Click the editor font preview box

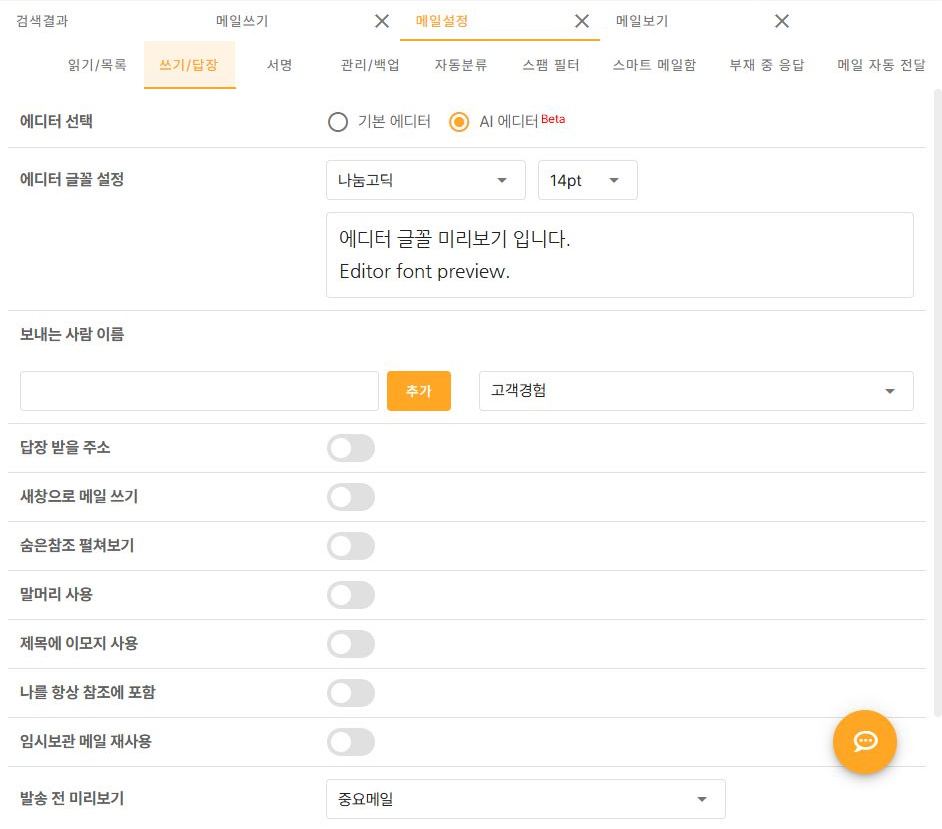click(x=620, y=255)
